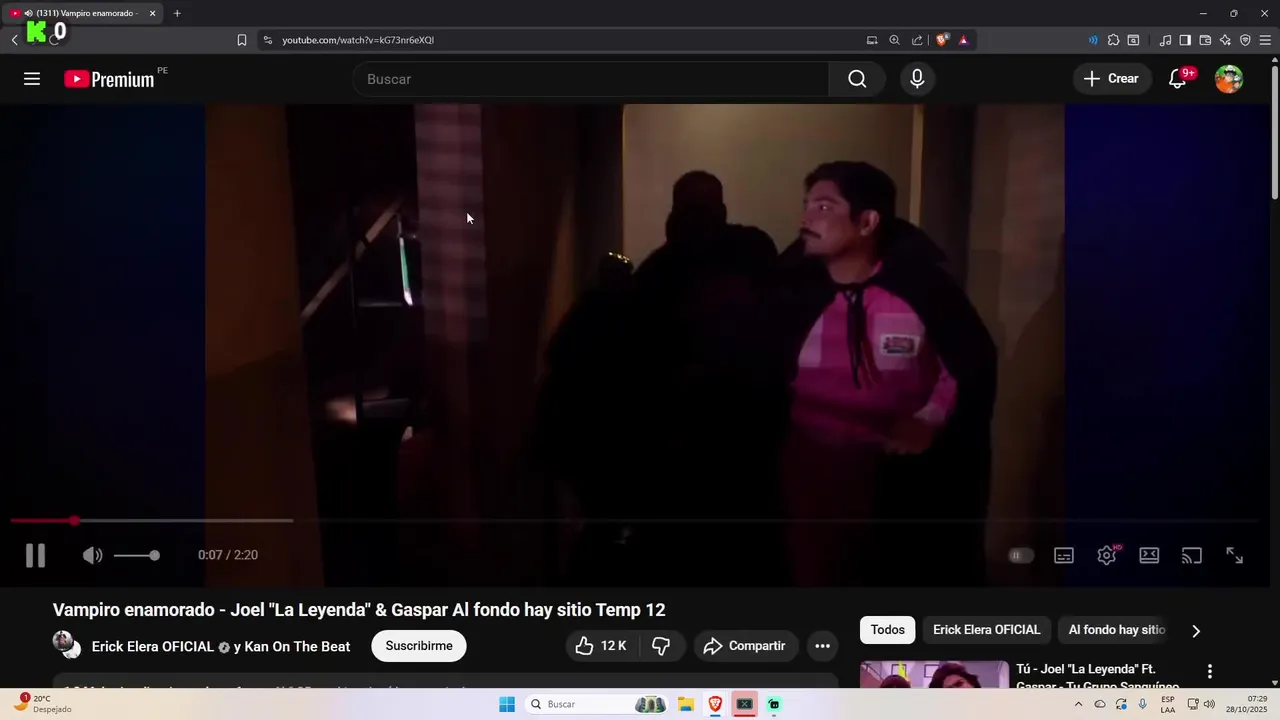This screenshot has width=1280, height=720.
Task: Like the video with 12 K likes
Action: [x=601, y=646]
